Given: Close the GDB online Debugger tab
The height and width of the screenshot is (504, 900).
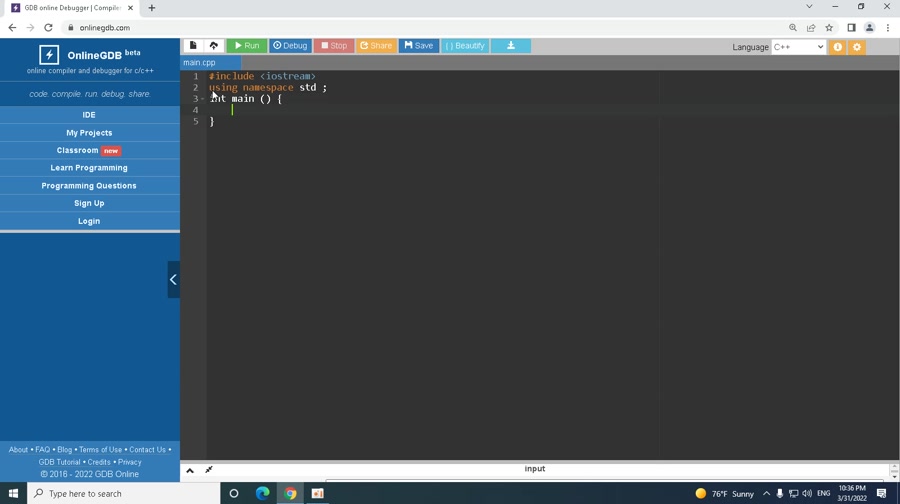Looking at the screenshot, I should (x=130, y=8).
